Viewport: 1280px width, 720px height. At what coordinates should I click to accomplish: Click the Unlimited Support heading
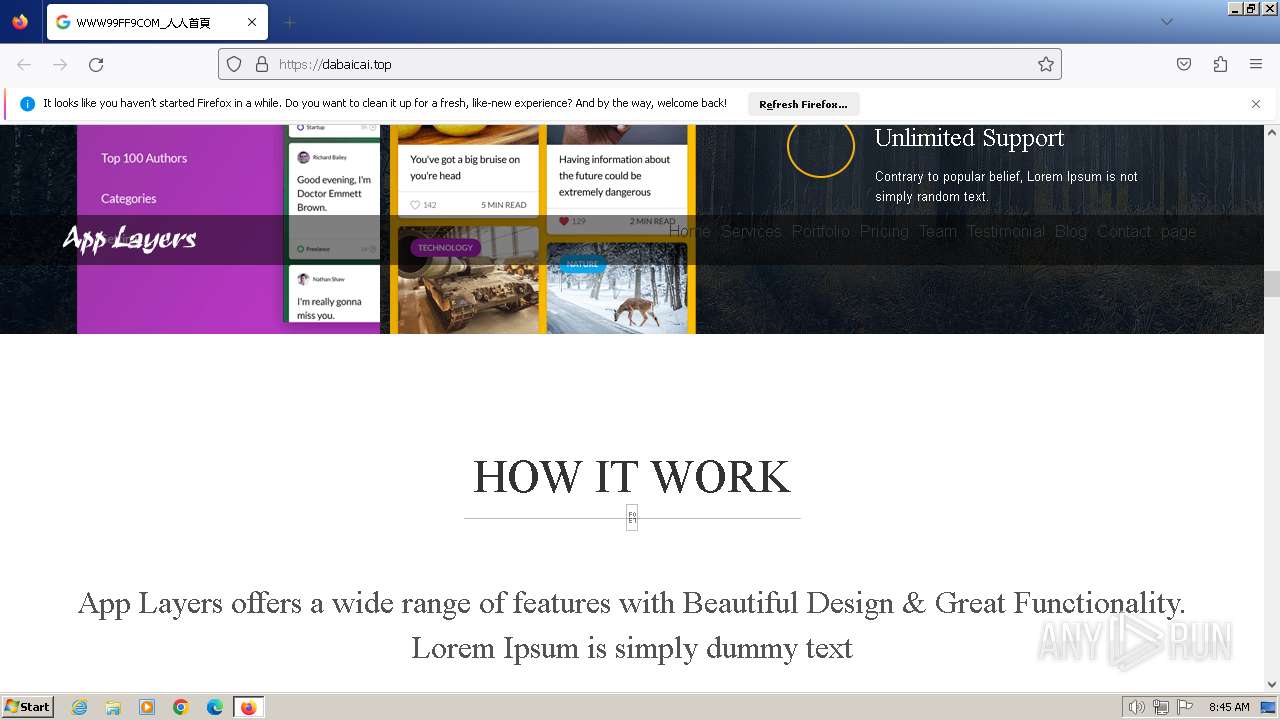[969, 138]
